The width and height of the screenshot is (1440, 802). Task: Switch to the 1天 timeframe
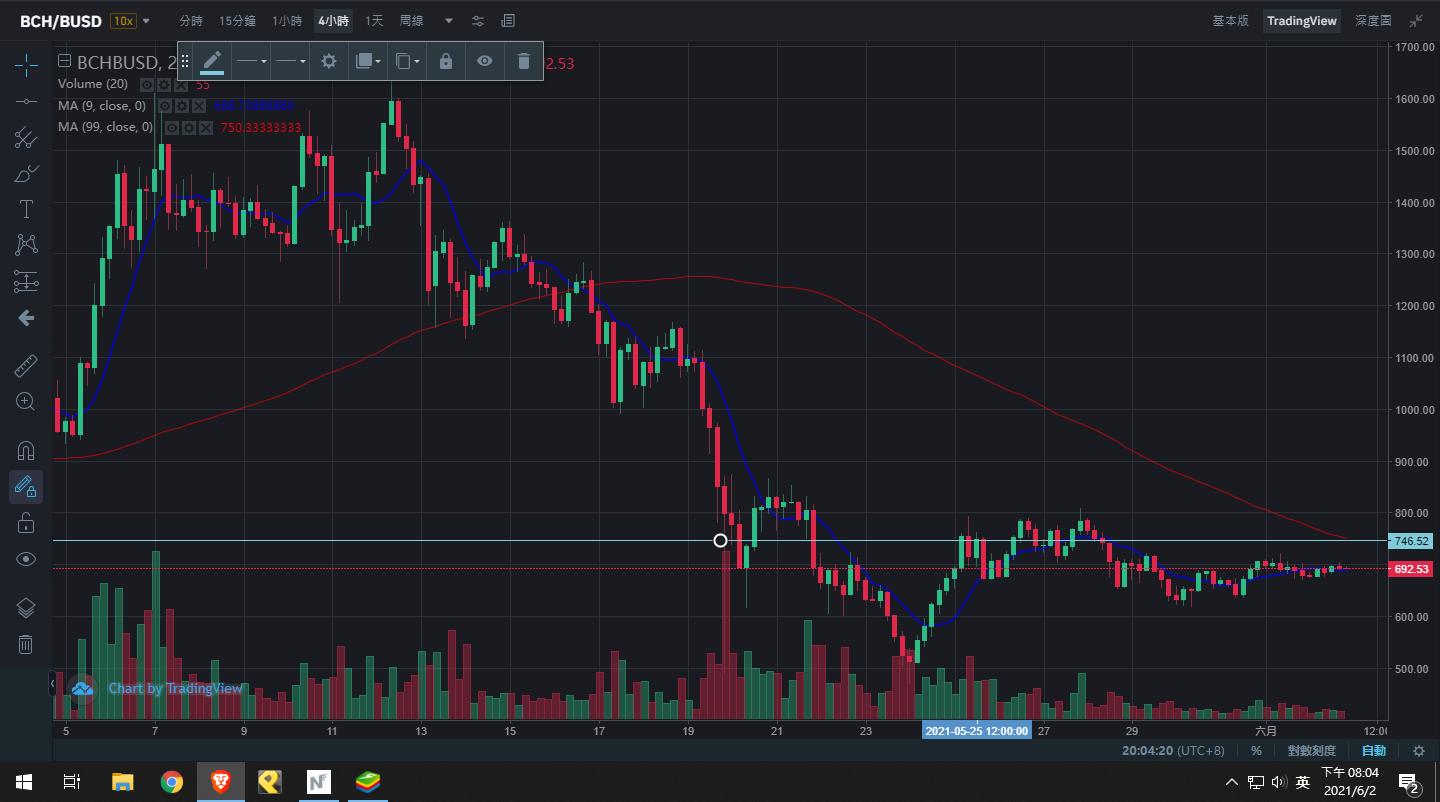374,21
